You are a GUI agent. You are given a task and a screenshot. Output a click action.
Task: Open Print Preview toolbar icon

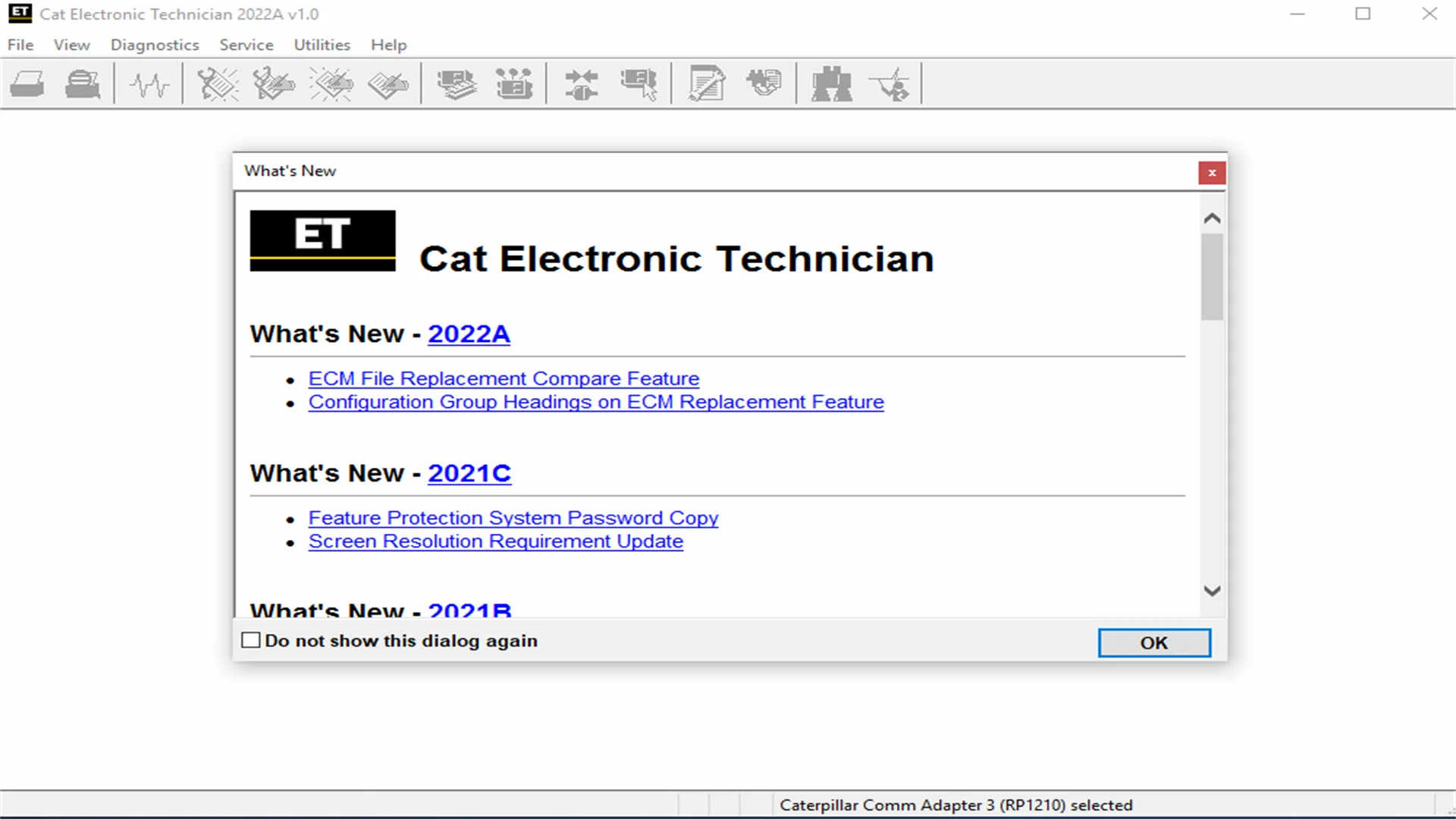pos(82,84)
